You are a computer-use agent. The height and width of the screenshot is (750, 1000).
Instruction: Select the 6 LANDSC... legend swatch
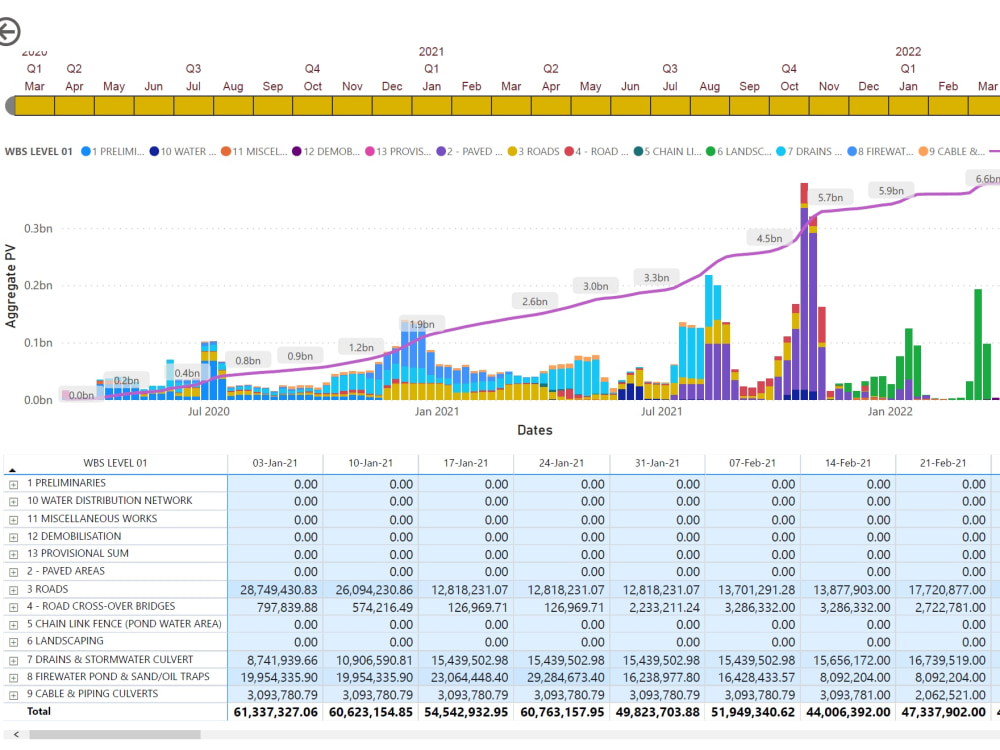point(710,151)
